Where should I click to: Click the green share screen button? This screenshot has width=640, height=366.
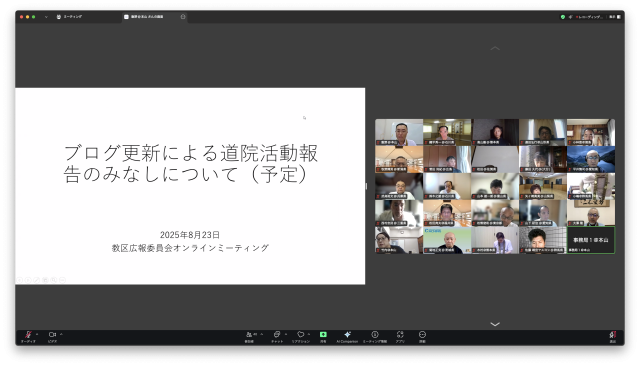tap(323, 334)
